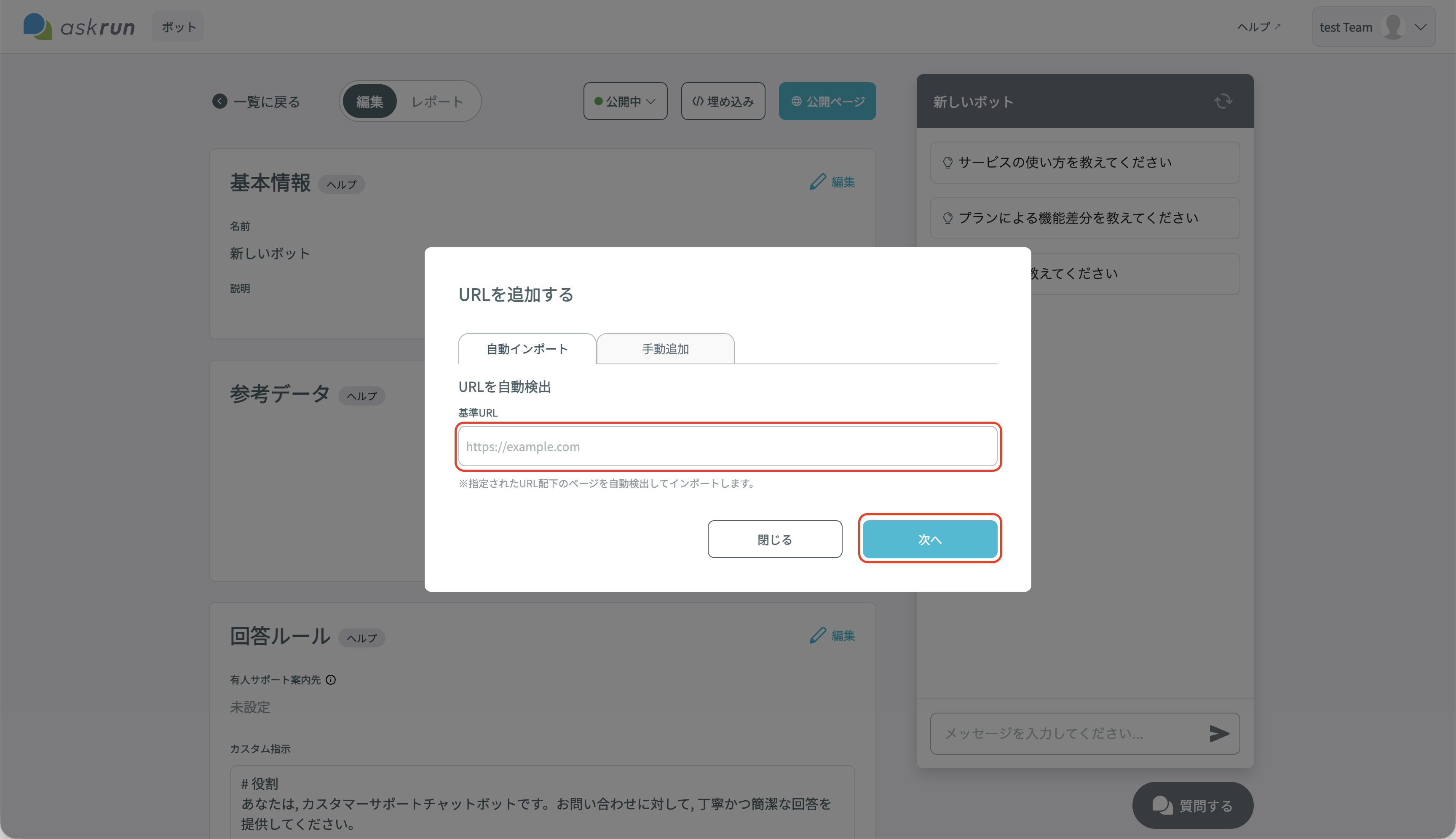1456x839 pixels.
Task: Click the 閉じる button in the dialog
Action: click(x=775, y=540)
